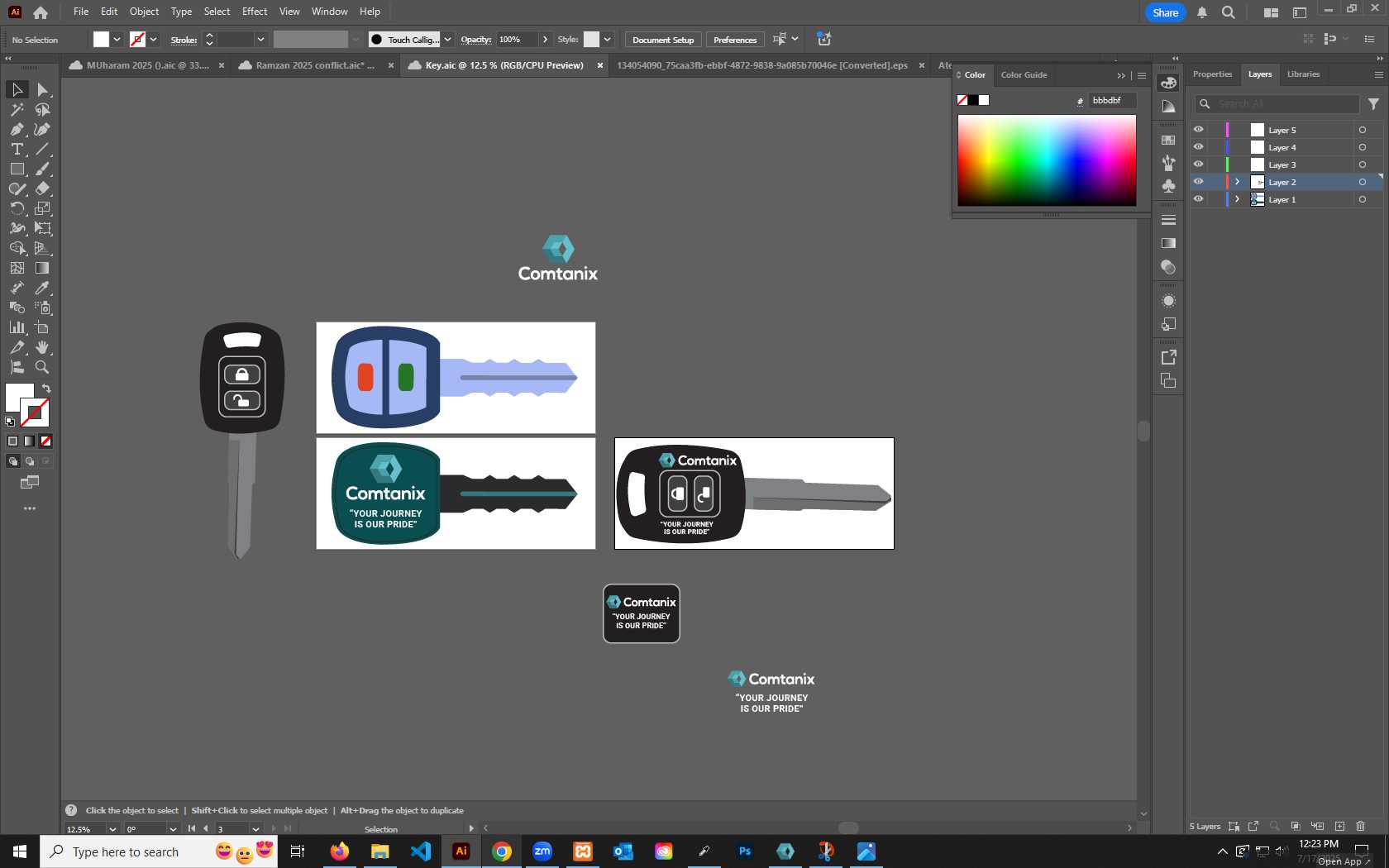Image resolution: width=1389 pixels, height=868 pixels.
Task: Select the Magic Wand tool
Action: pyautogui.click(x=17, y=109)
